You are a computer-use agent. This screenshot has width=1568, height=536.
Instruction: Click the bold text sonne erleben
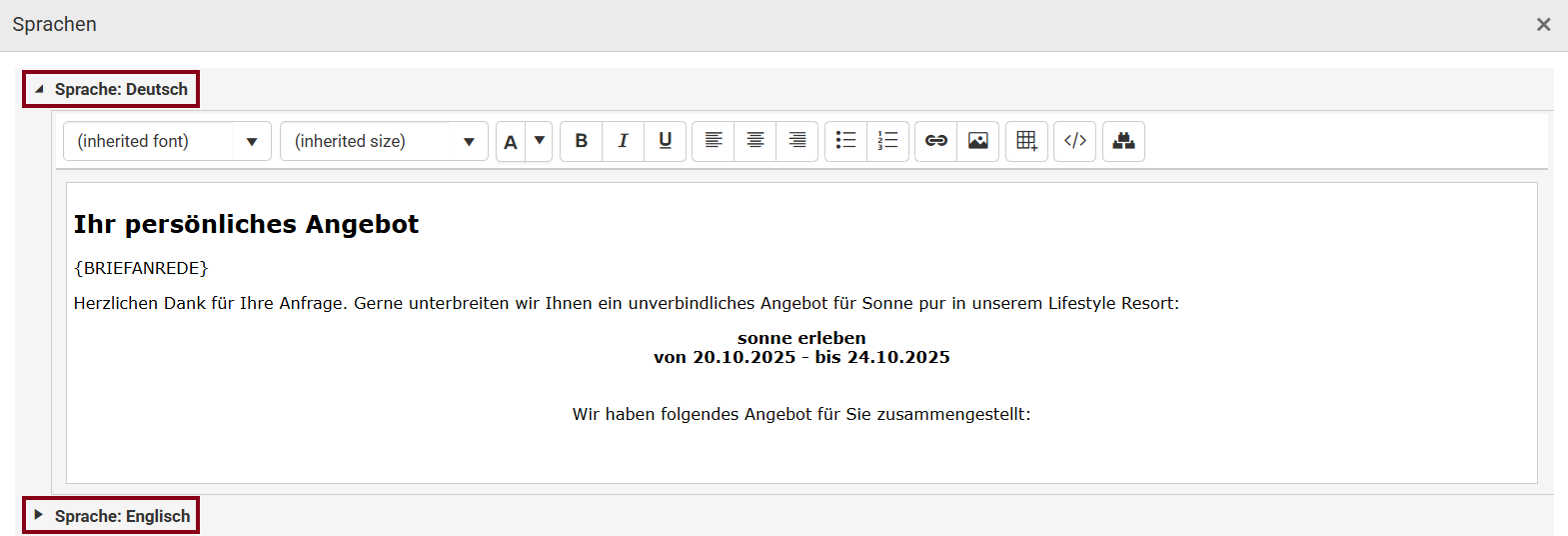[801, 338]
